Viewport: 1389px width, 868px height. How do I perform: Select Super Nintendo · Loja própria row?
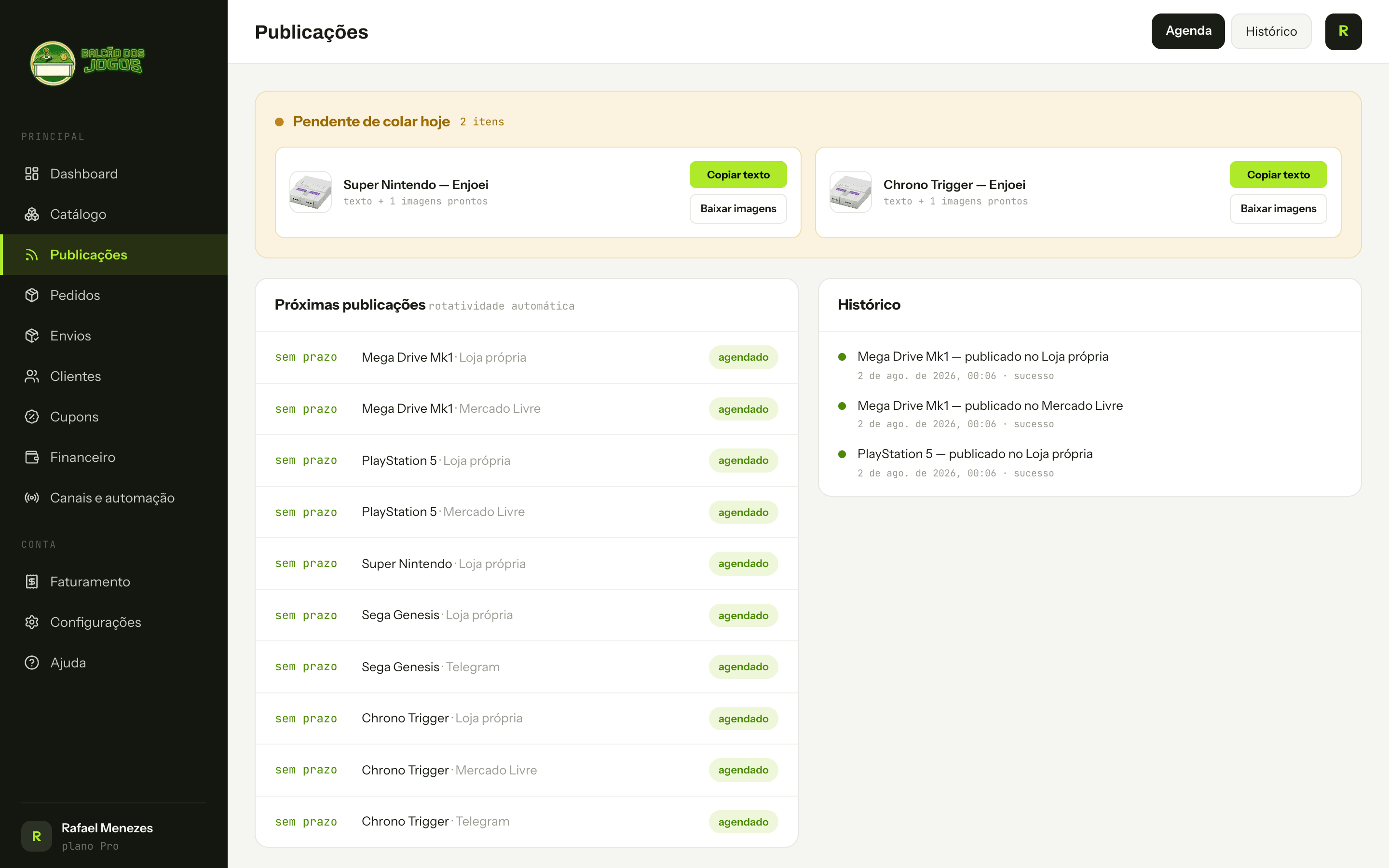click(526, 564)
